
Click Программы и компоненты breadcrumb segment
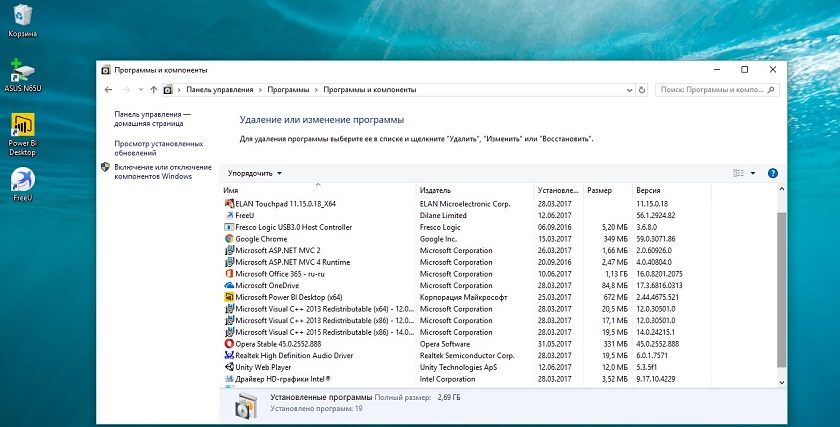pos(370,90)
